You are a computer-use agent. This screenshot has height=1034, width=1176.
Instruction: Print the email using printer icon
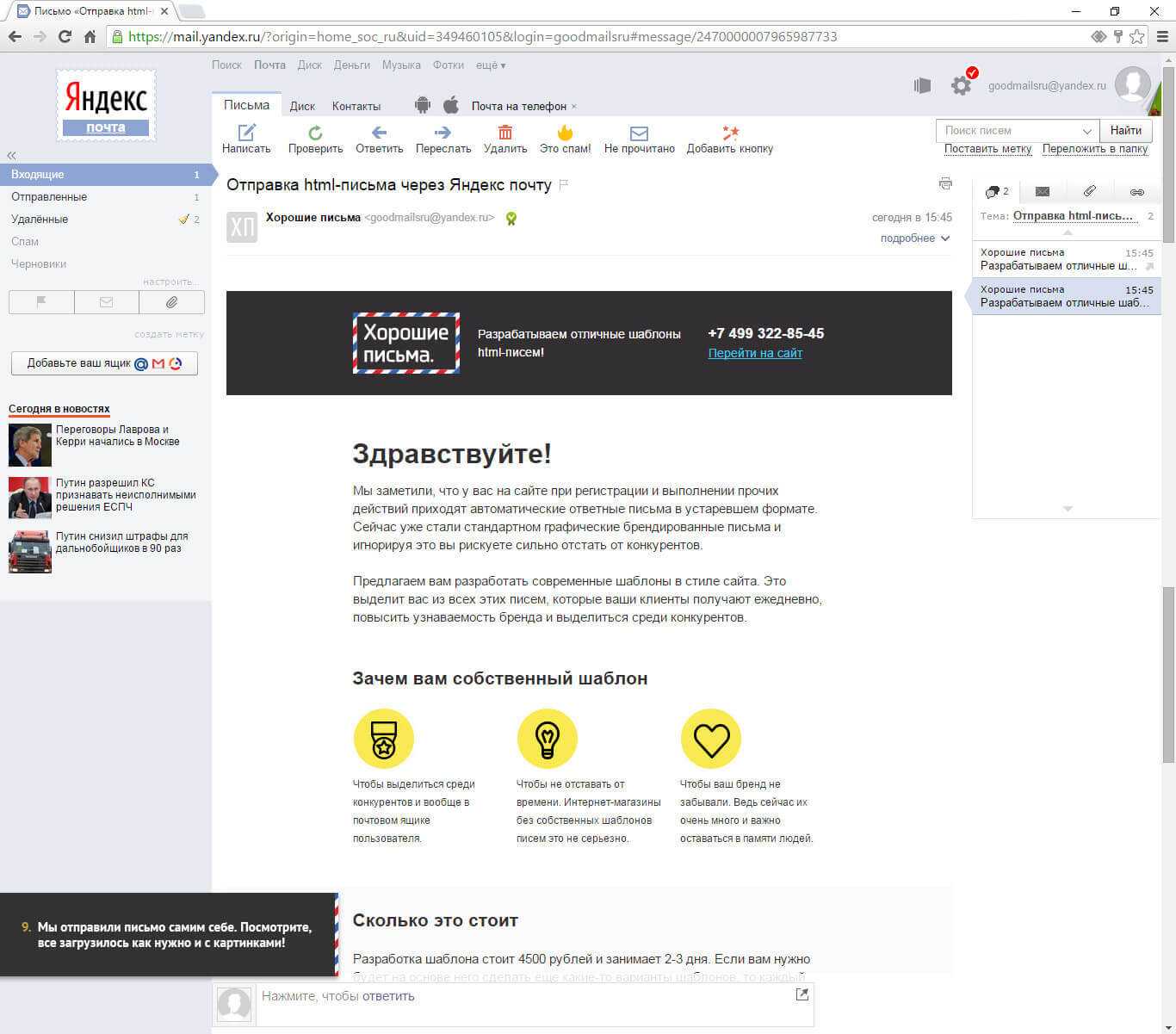coord(945,183)
